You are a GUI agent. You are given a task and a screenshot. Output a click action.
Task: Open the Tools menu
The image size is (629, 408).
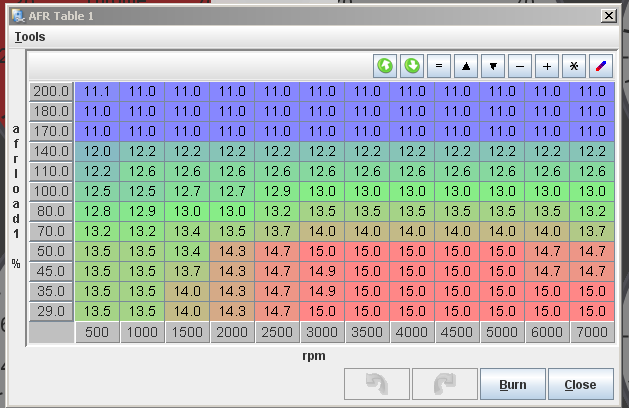pos(29,36)
